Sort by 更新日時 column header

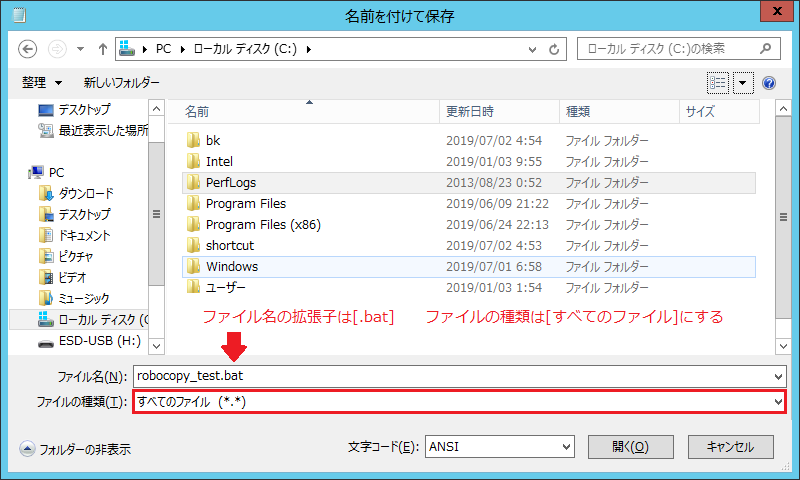coord(499,112)
